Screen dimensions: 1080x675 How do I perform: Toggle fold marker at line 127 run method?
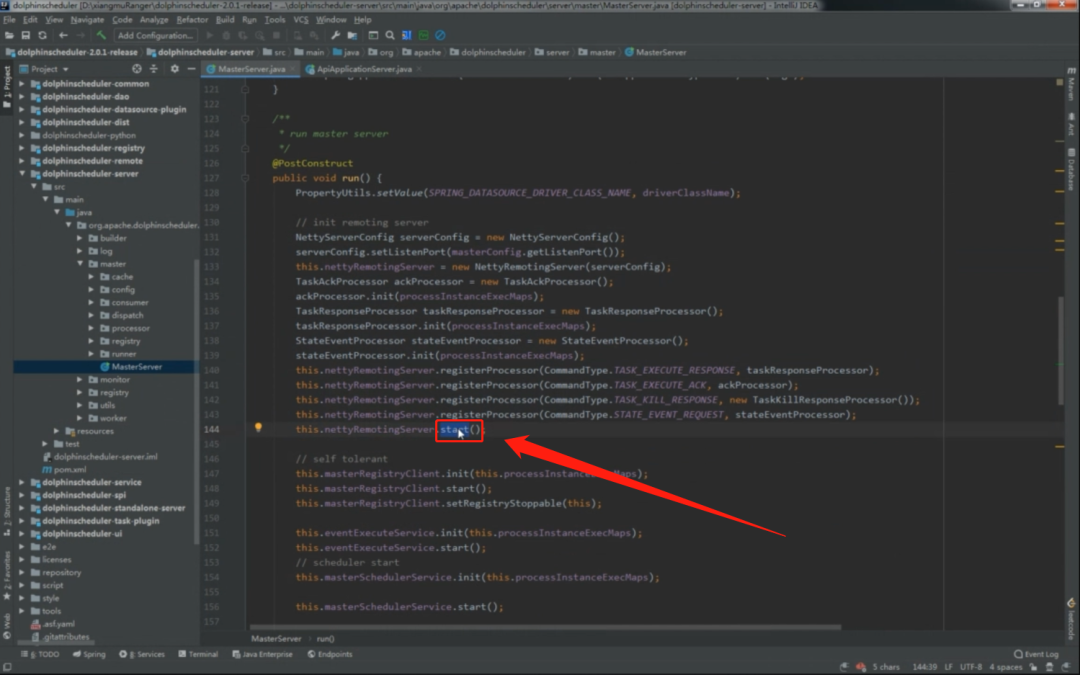pos(245,178)
